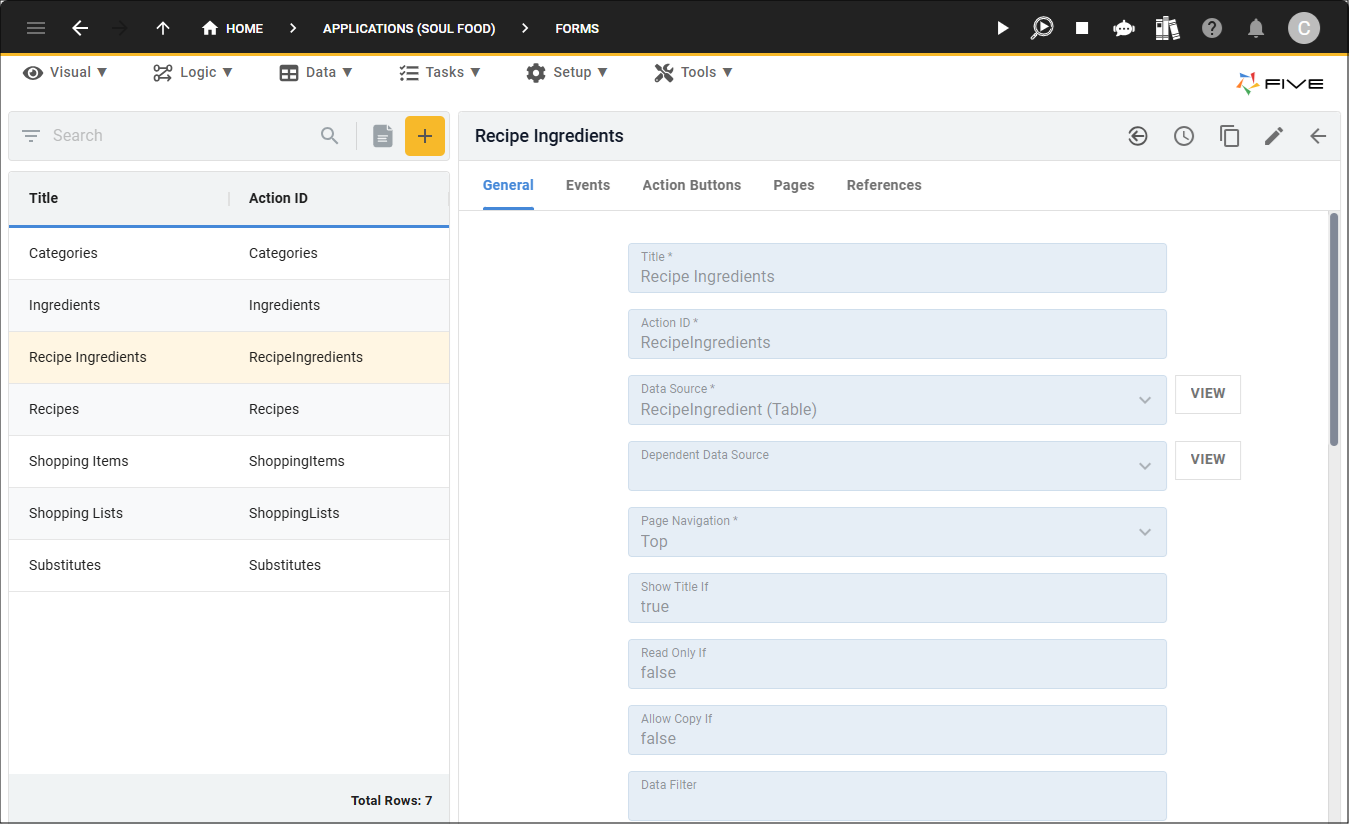Click the APPLICATIONS (SOUL FOOD) breadcrumb
1349x824 pixels.
click(409, 28)
